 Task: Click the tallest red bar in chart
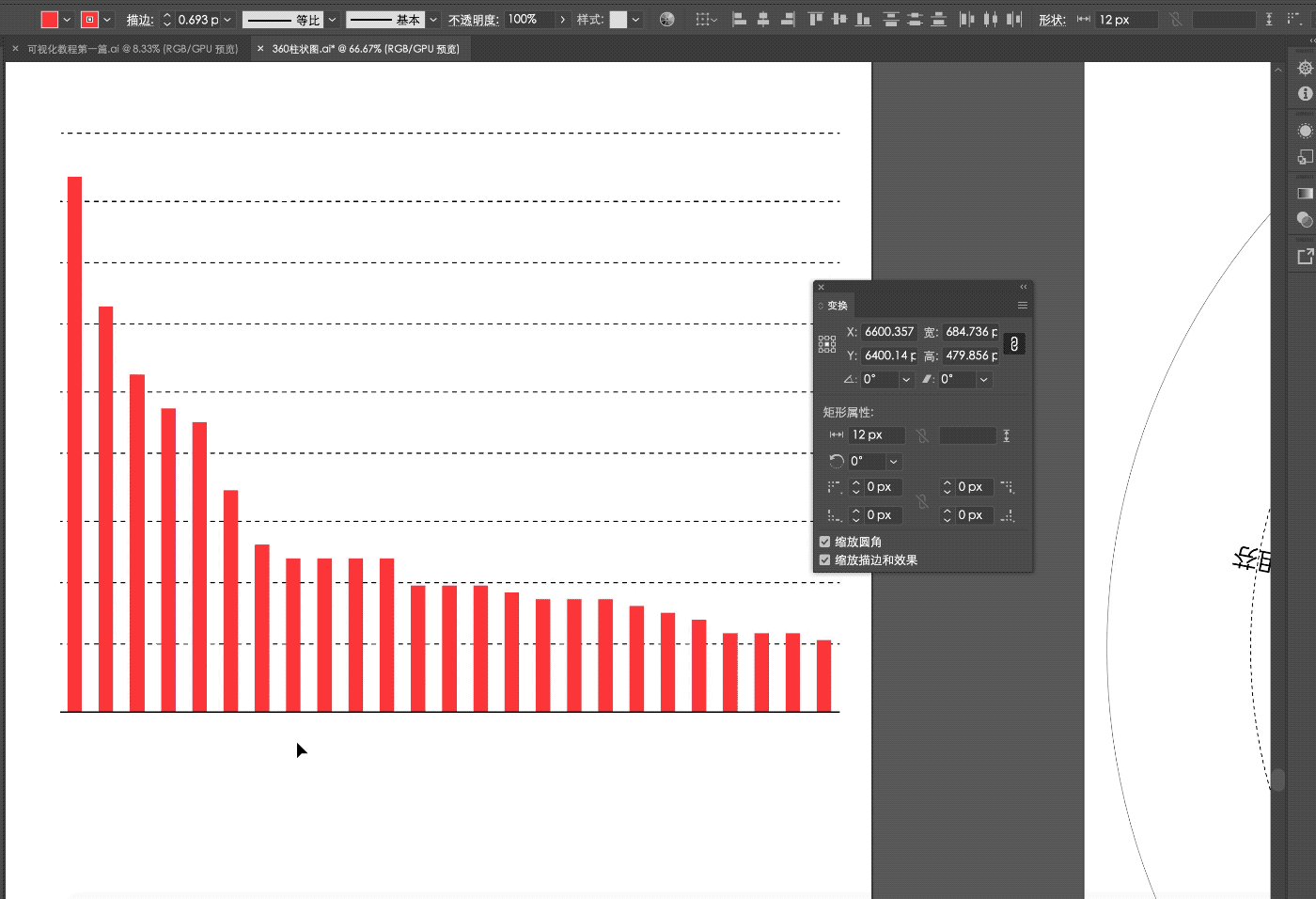74,444
